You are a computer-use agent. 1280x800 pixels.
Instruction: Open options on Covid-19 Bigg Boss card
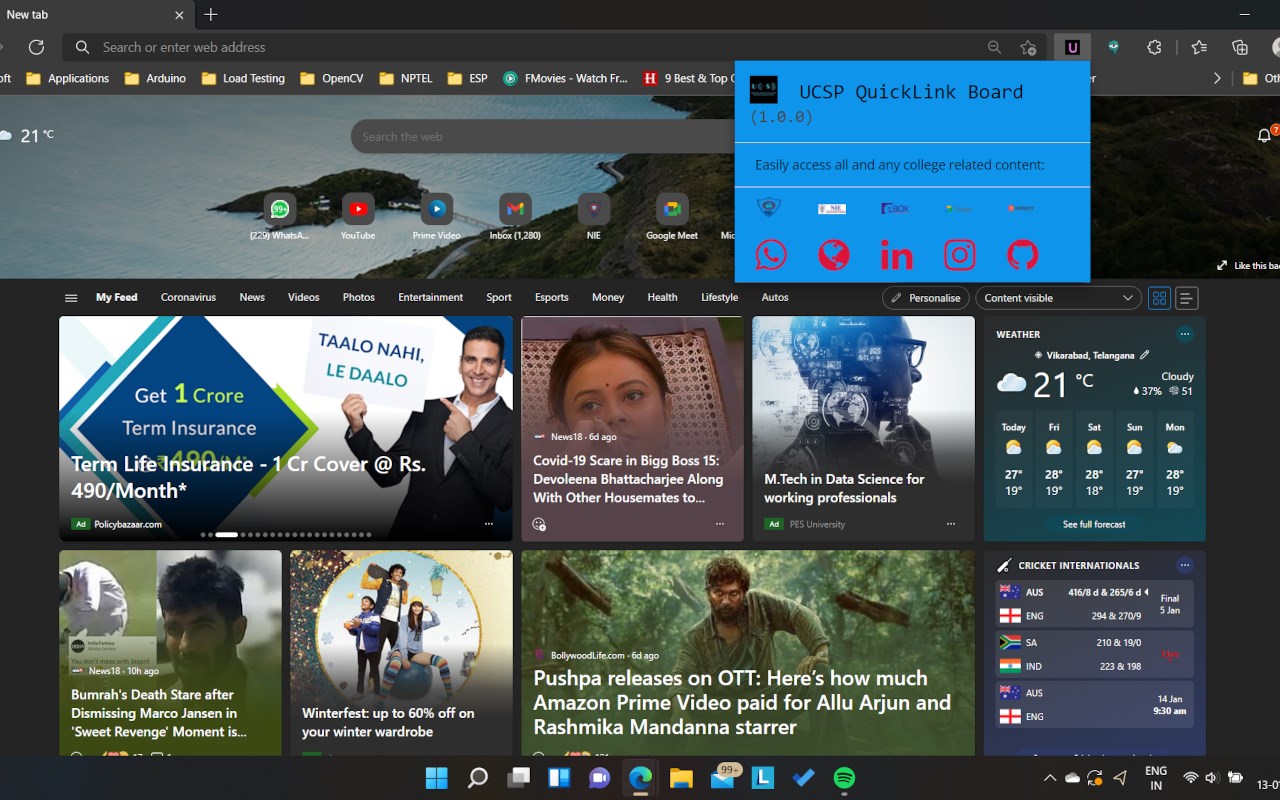point(720,524)
